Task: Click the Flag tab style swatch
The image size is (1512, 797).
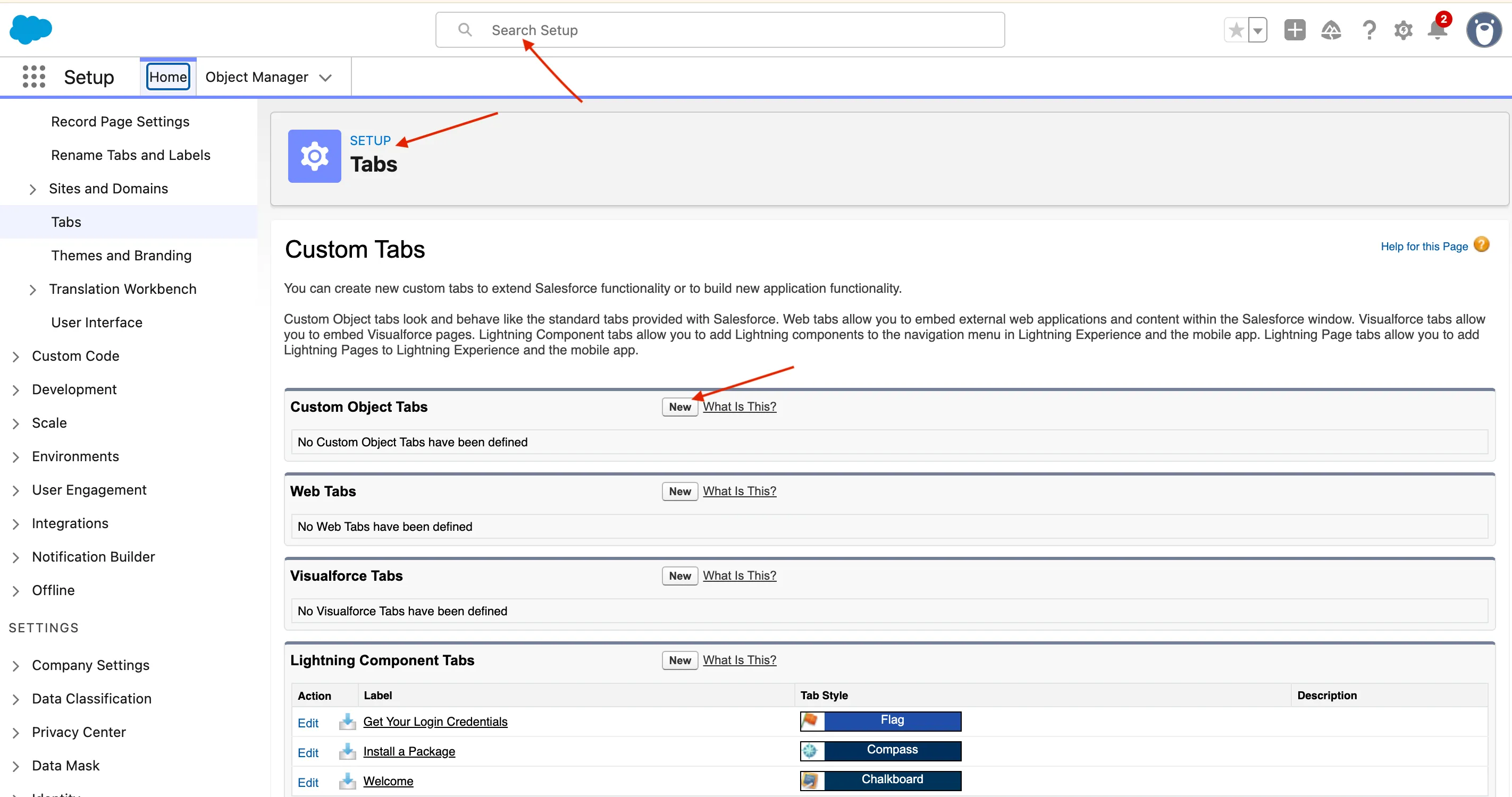Action: [880, 721]
